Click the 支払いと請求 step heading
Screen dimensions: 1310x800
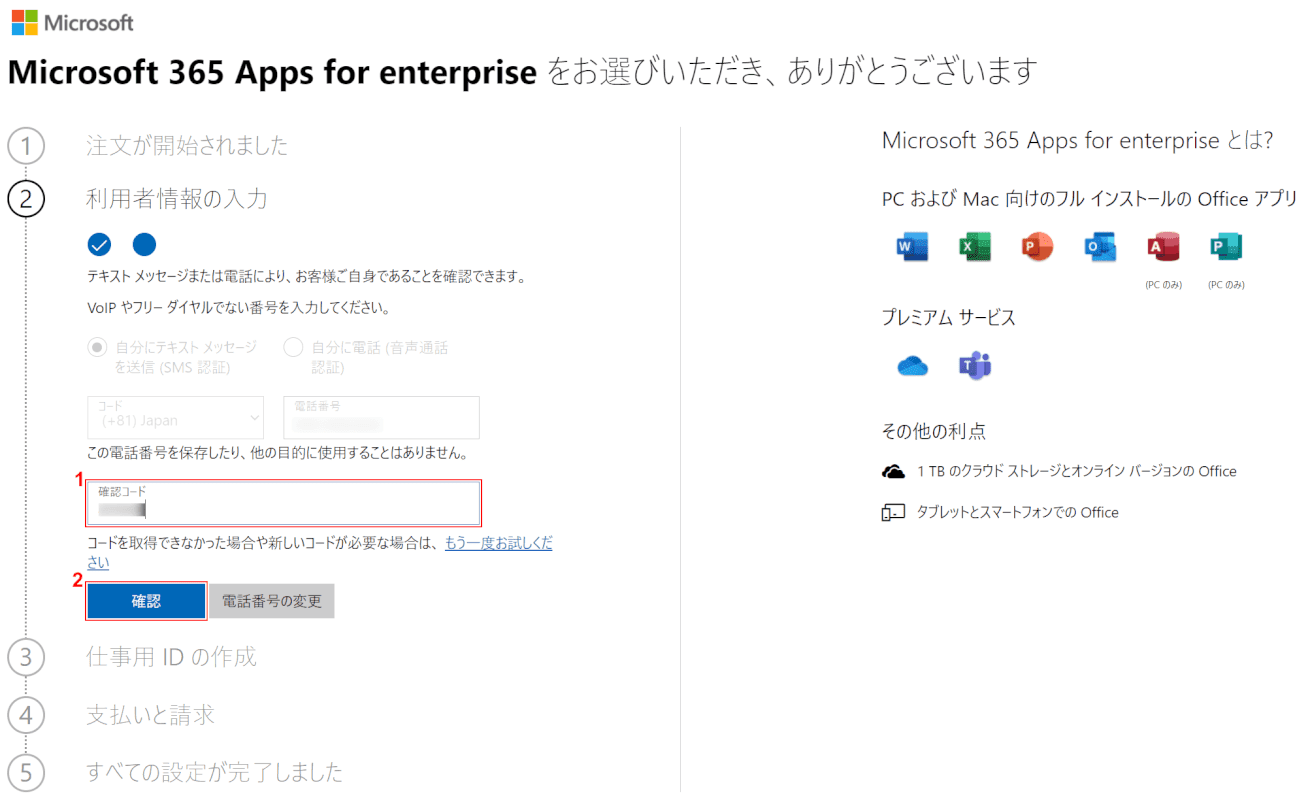(x=151, y=715)
